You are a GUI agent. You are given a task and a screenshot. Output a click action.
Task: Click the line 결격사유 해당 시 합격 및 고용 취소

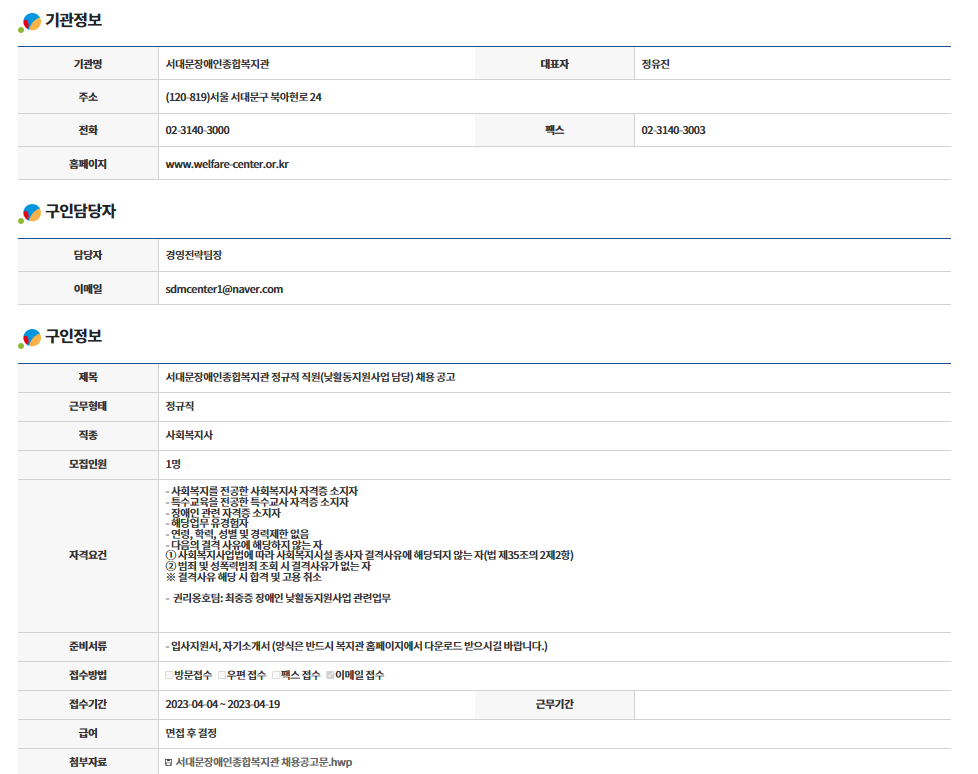pyautogui.click(x=243, y=576)
